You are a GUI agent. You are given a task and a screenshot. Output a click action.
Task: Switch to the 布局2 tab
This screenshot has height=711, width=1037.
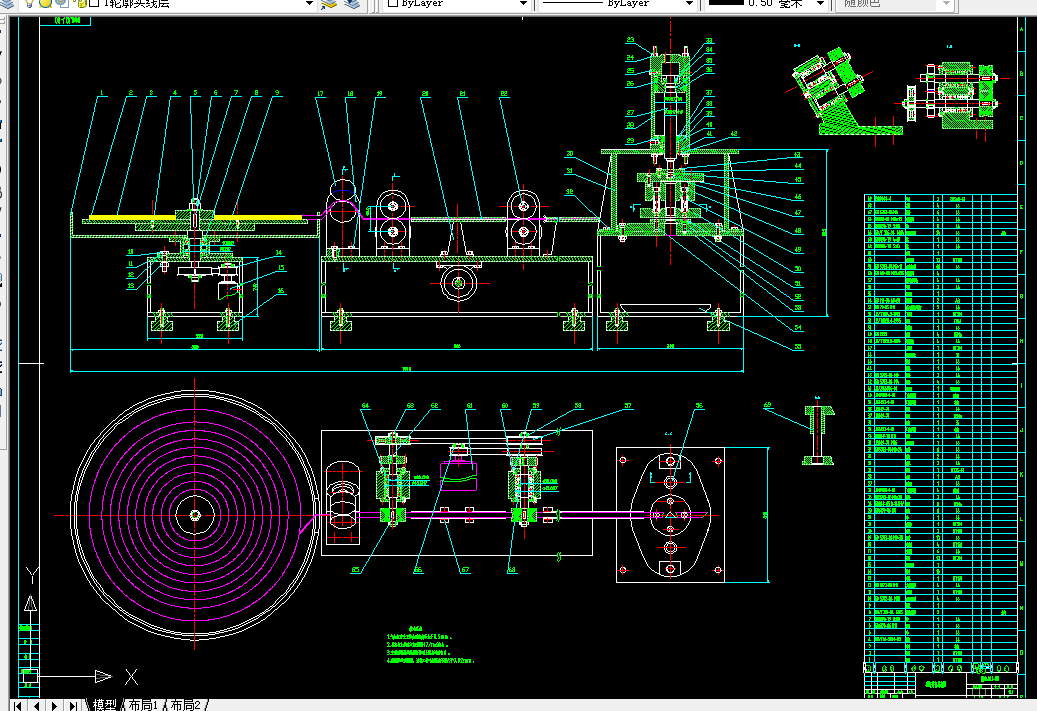pyautogui.click(x=185, y=706)
